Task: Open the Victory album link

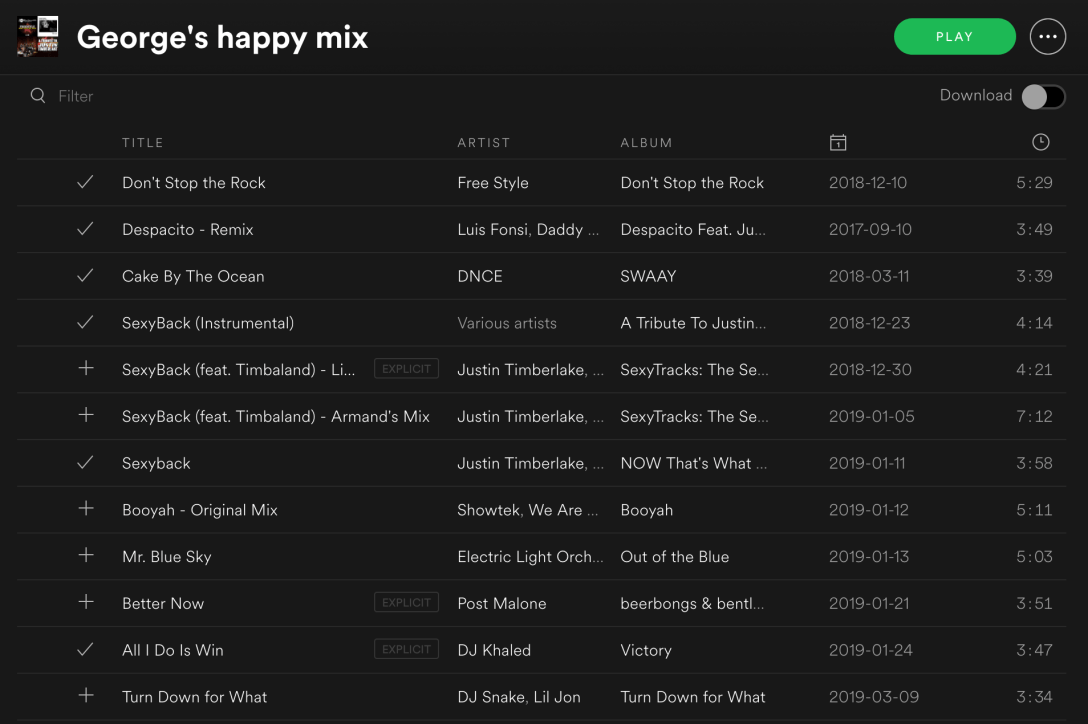Action: 646,650
